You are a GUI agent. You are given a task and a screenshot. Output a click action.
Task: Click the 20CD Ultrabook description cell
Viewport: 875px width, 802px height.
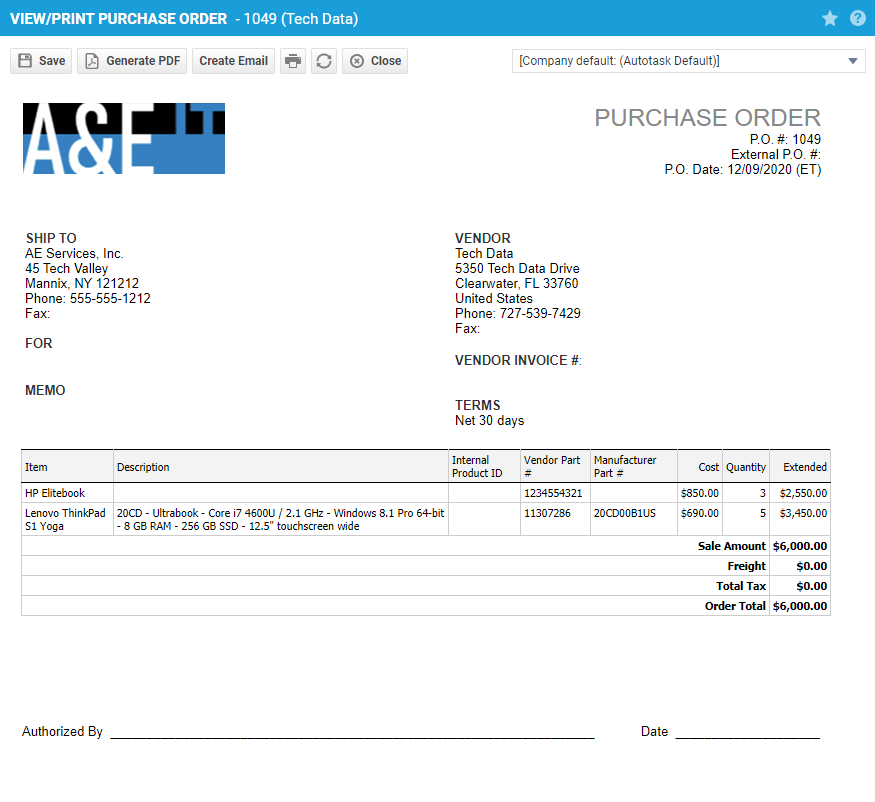(281, 520)
